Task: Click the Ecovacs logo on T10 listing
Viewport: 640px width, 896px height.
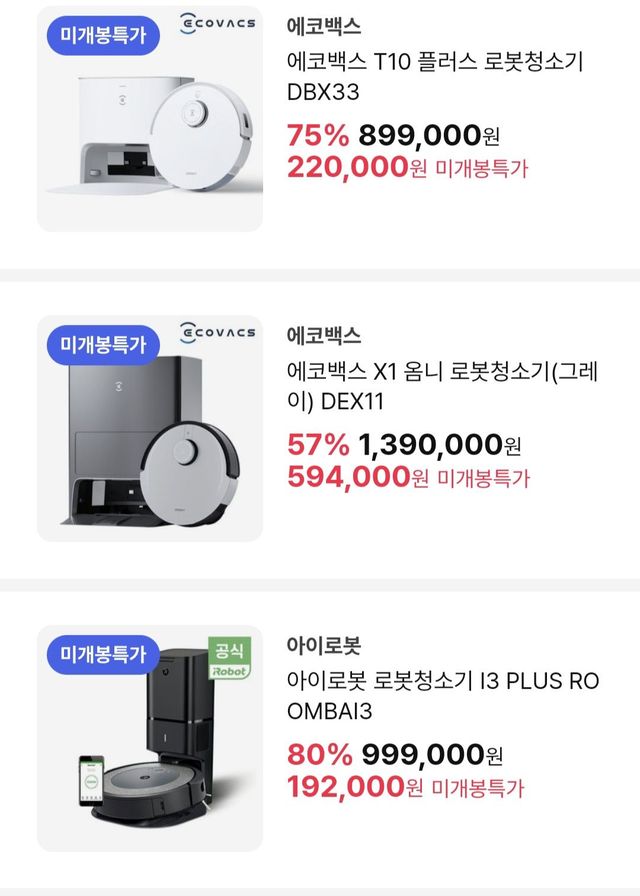Action: pyautogui.click(x=217, y=24)
